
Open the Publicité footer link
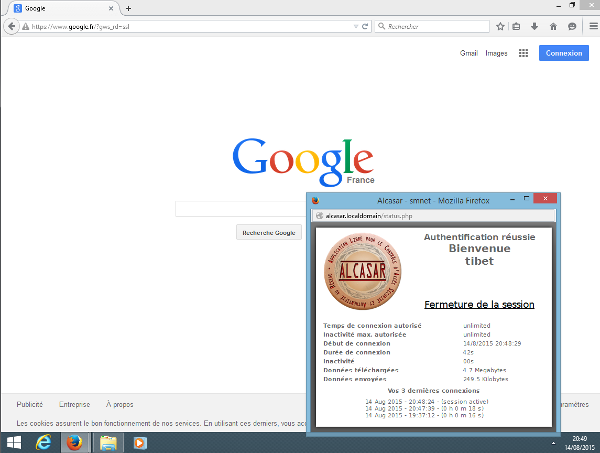(x=29, y=404)
